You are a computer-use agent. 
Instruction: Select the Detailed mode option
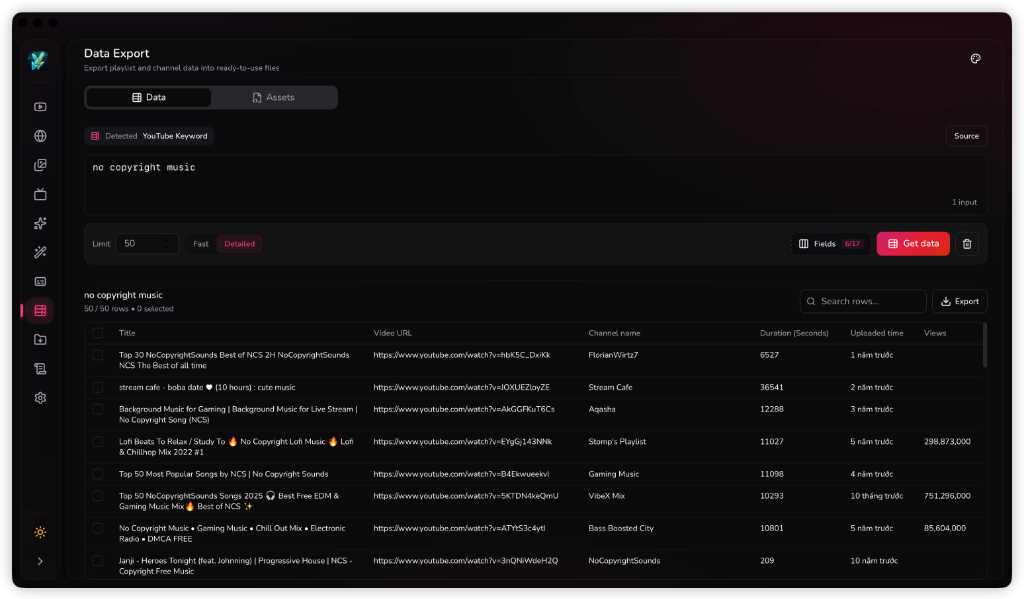tap(240, 244)
